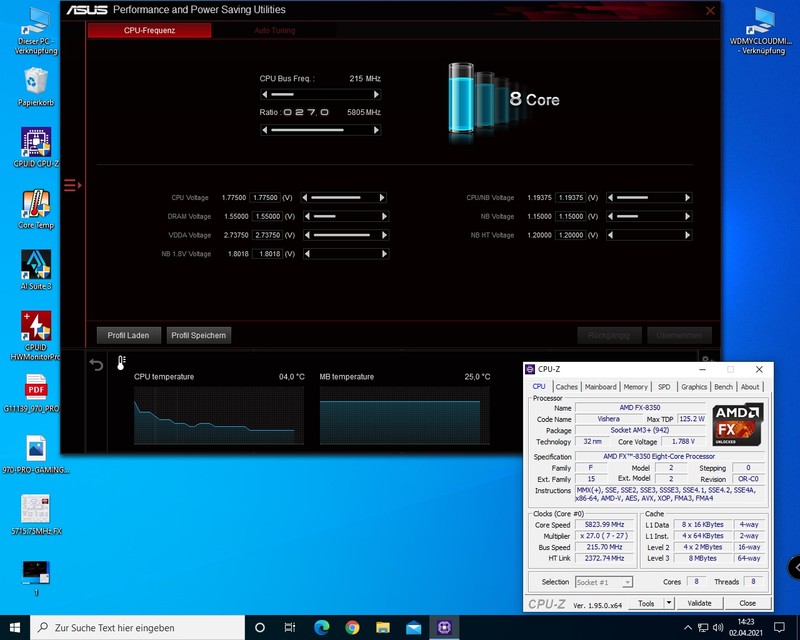
Task: Click the CPU Voltage slider track
Action: coord(343,198)
